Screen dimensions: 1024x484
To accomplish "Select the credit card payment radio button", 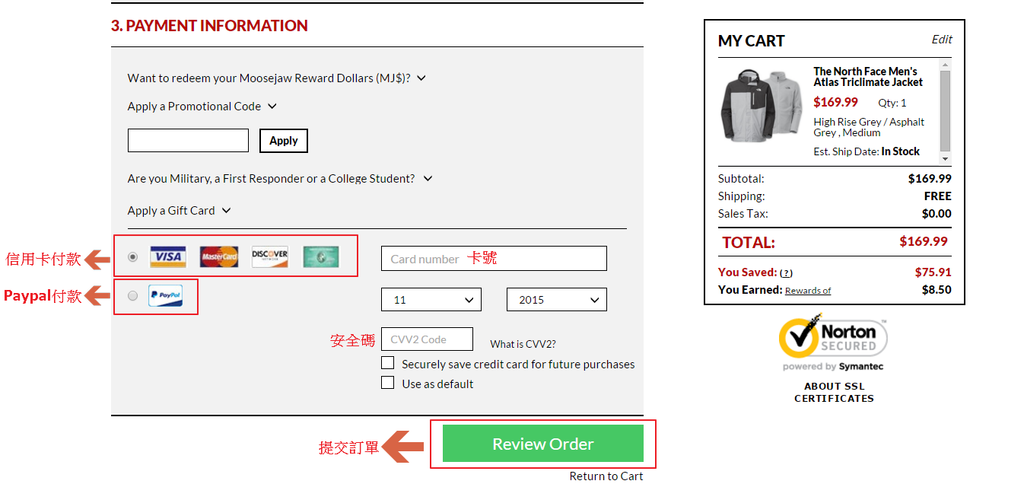I will [133, 257].
